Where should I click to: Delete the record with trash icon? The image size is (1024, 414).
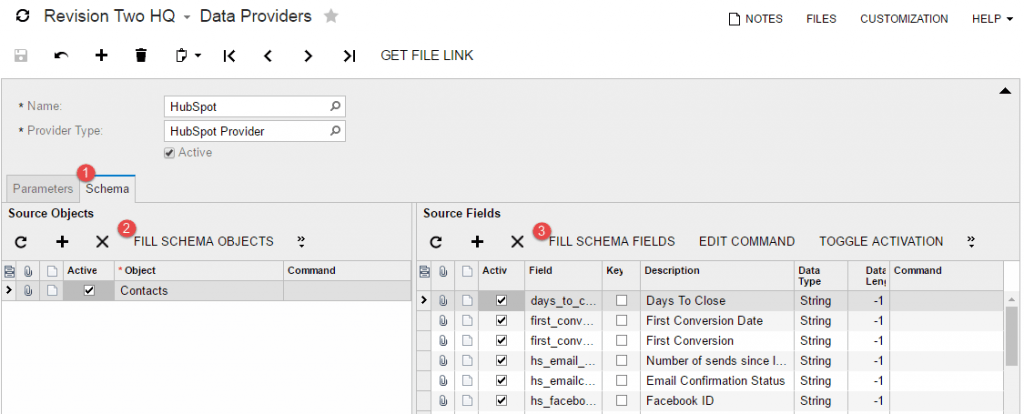[140, 56]
